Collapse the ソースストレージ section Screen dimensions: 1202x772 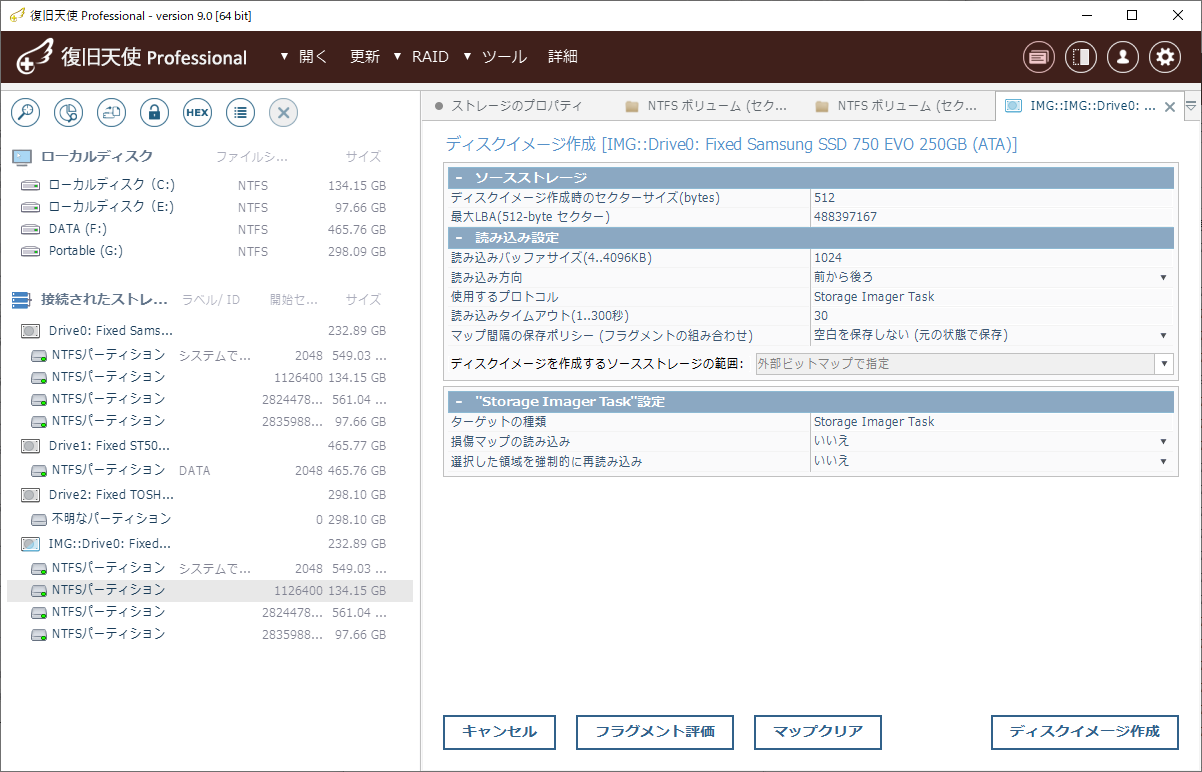point(459,178)
